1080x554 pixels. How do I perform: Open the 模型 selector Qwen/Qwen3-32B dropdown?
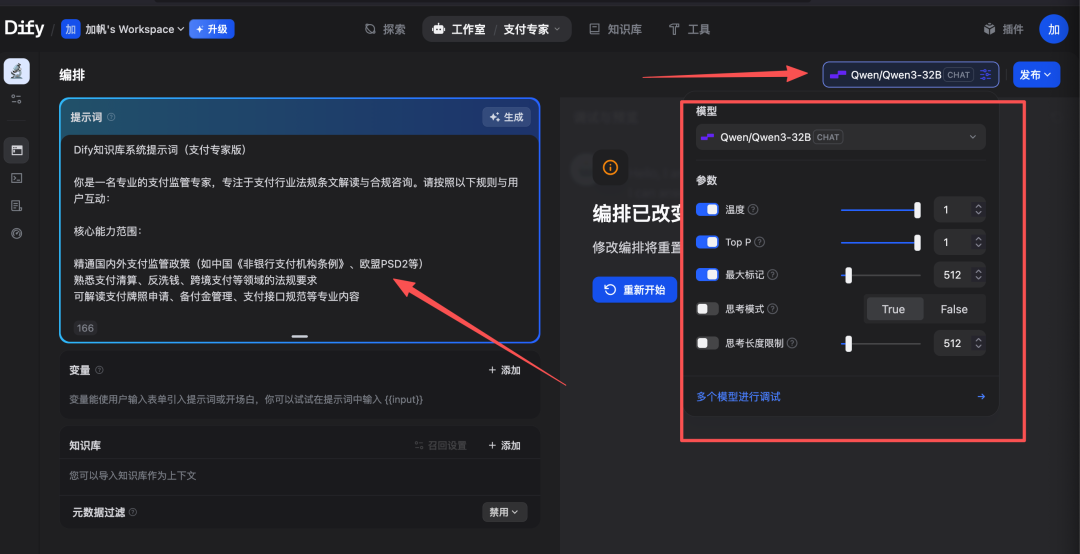coord(840,137)
